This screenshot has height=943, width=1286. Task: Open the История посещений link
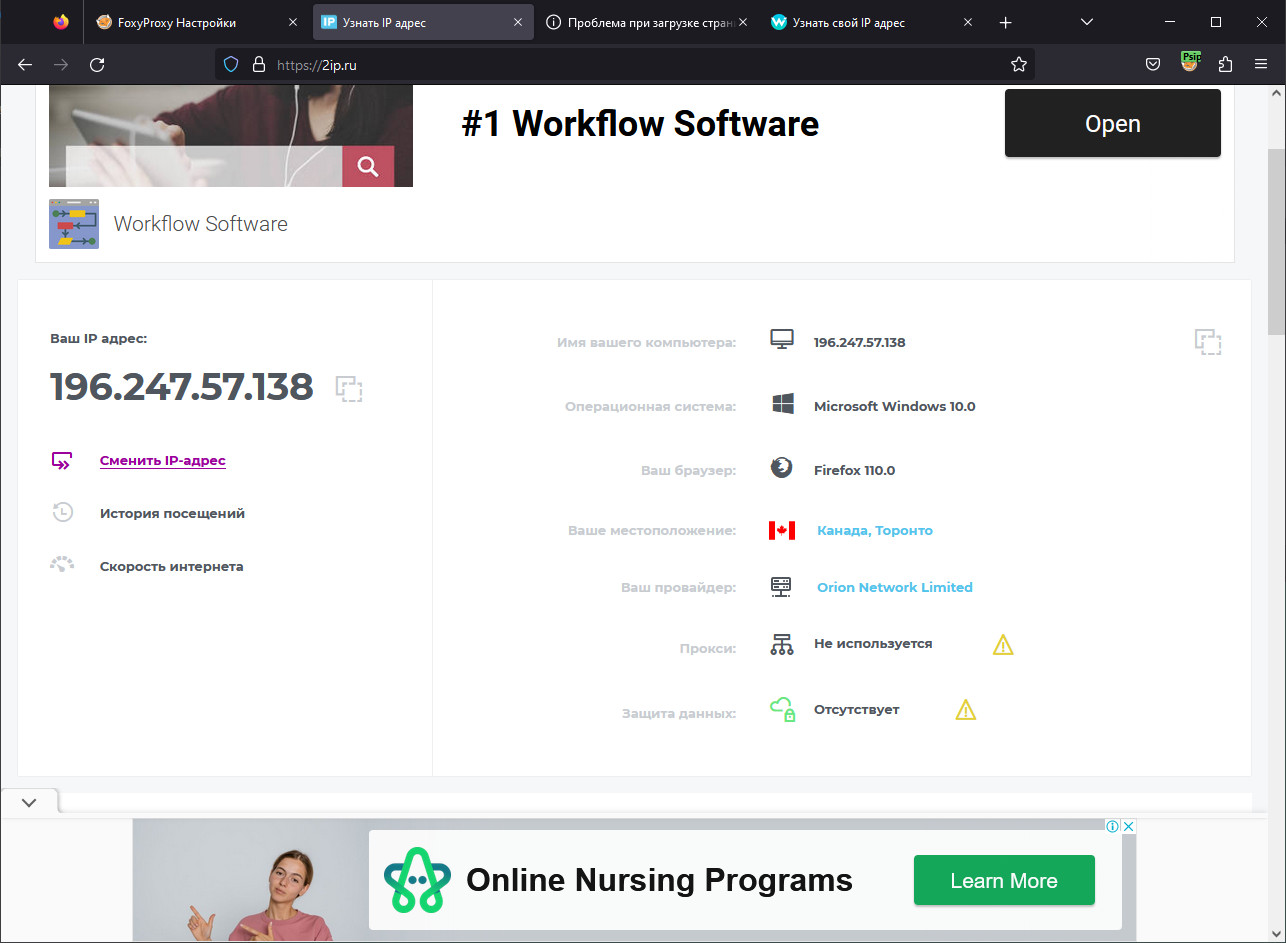pos(172,513)
